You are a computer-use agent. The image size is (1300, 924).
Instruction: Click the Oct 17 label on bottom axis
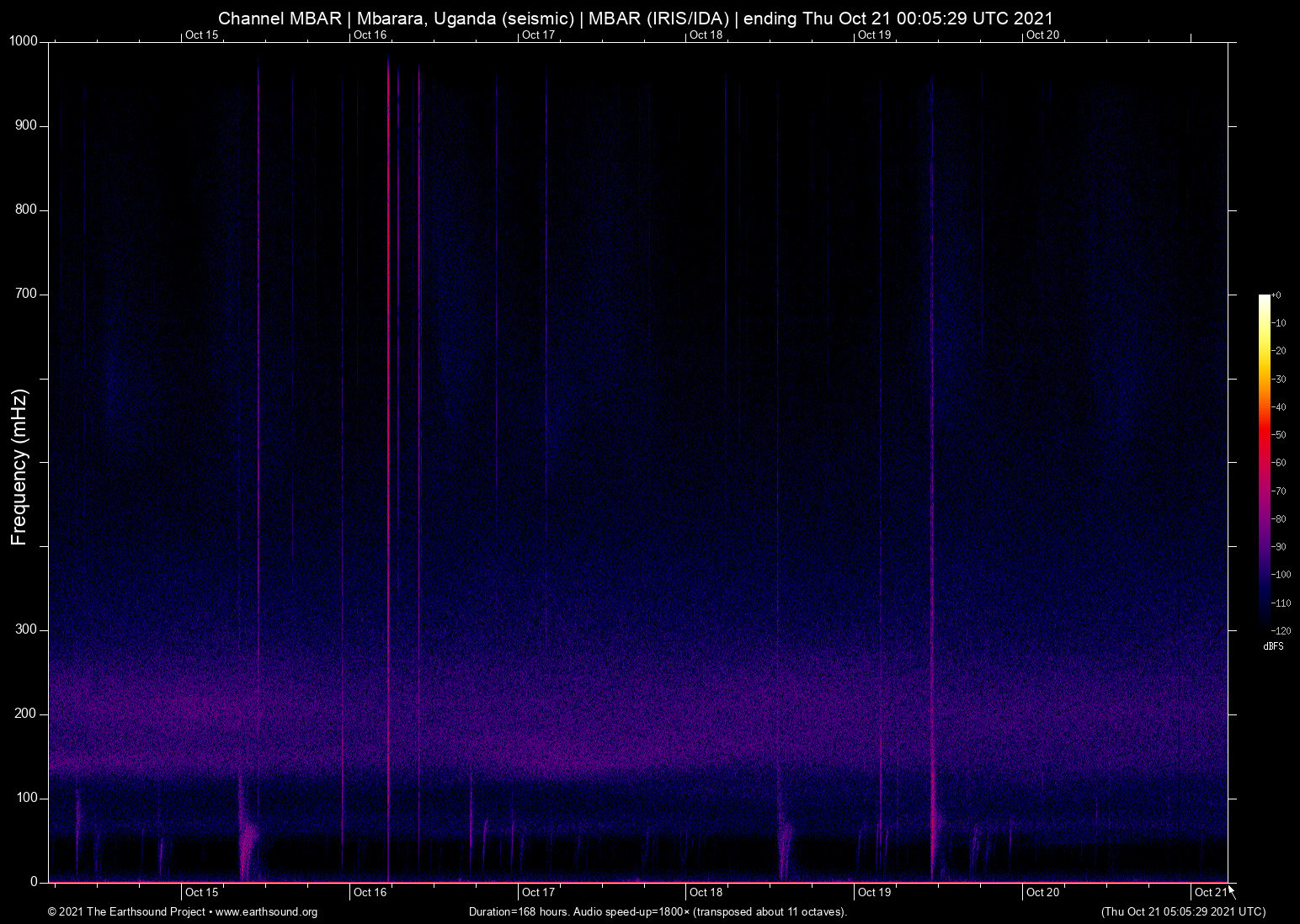click(x=538, y=892)
